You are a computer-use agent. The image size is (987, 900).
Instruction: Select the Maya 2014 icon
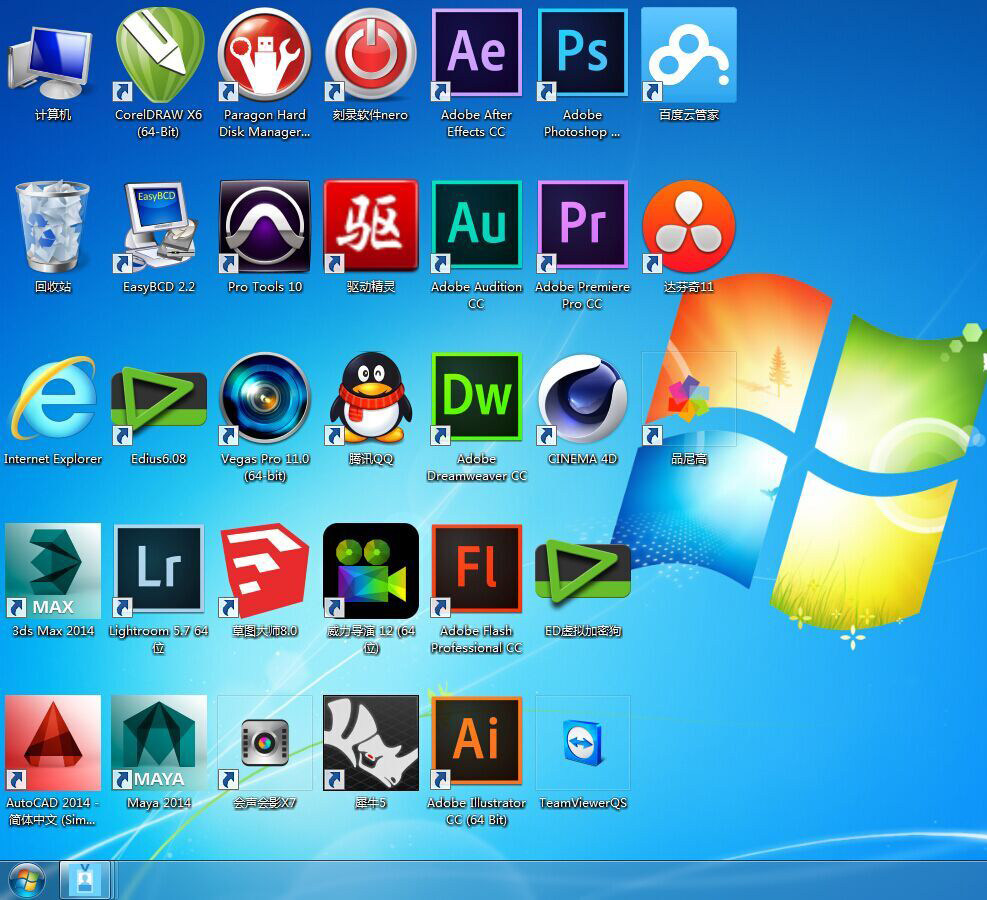point(159,743)
